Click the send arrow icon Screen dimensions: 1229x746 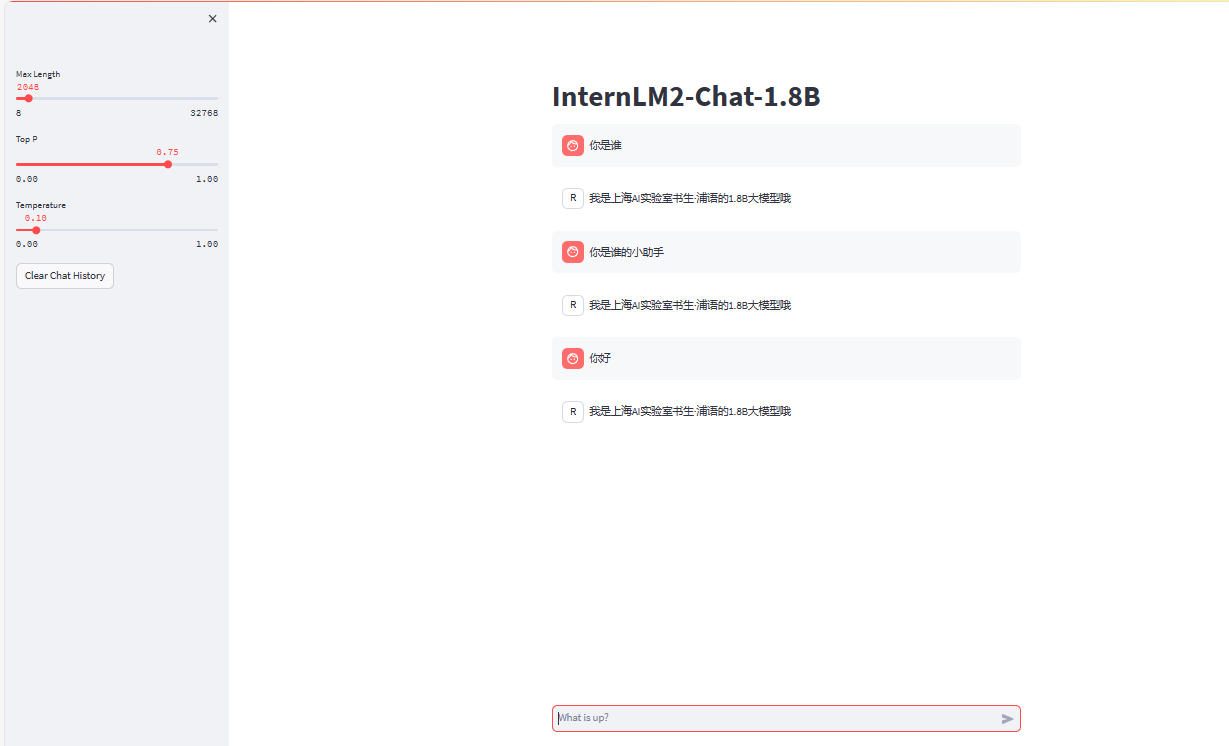[1007, 719]
